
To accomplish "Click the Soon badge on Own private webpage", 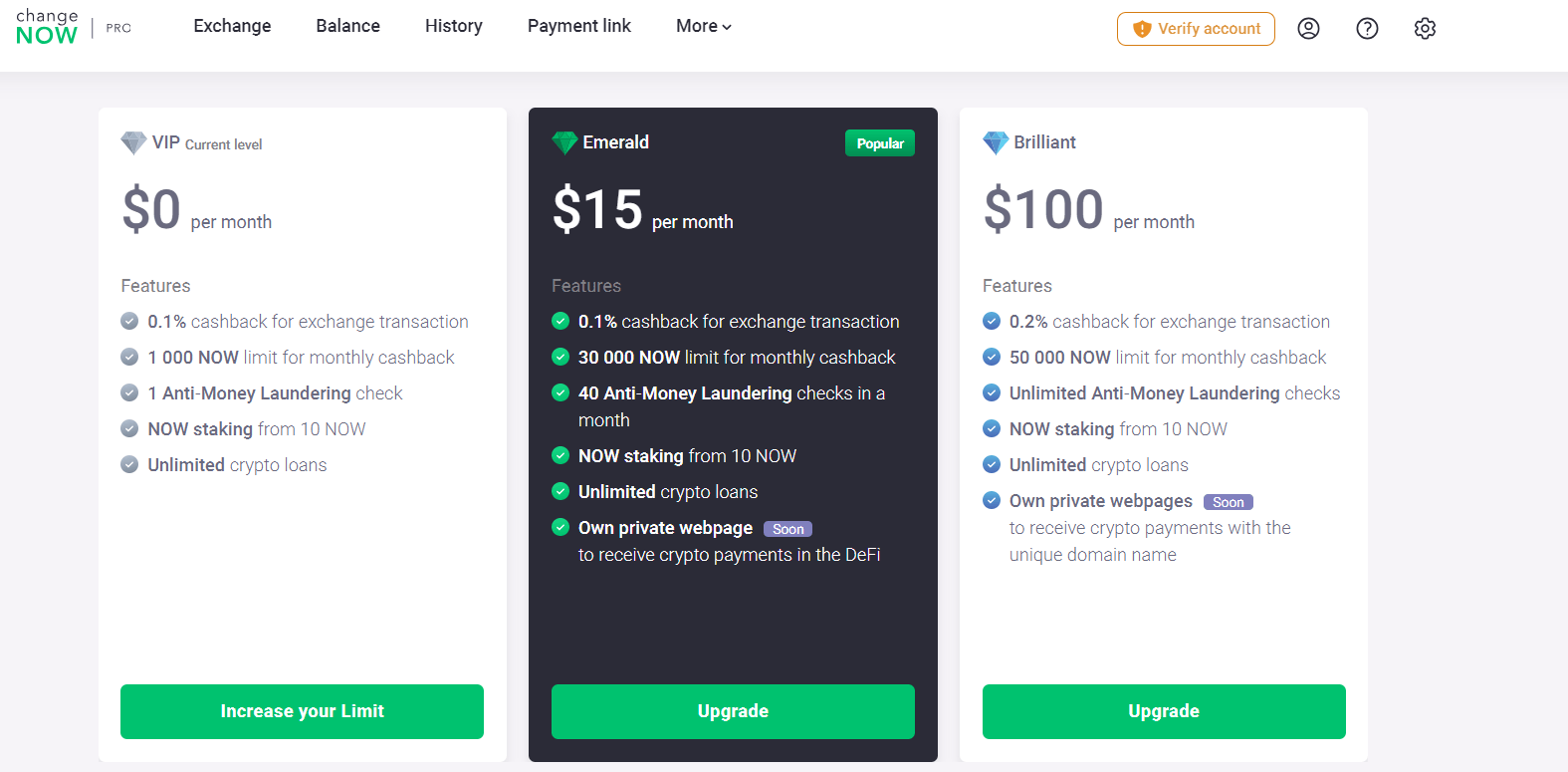I will (787, 528).
